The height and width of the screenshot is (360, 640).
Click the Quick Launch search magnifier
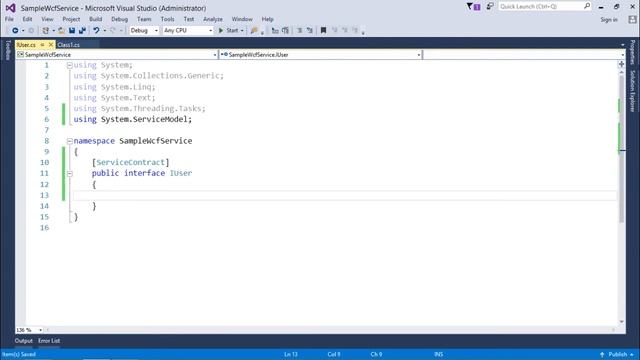coord(587,6)
